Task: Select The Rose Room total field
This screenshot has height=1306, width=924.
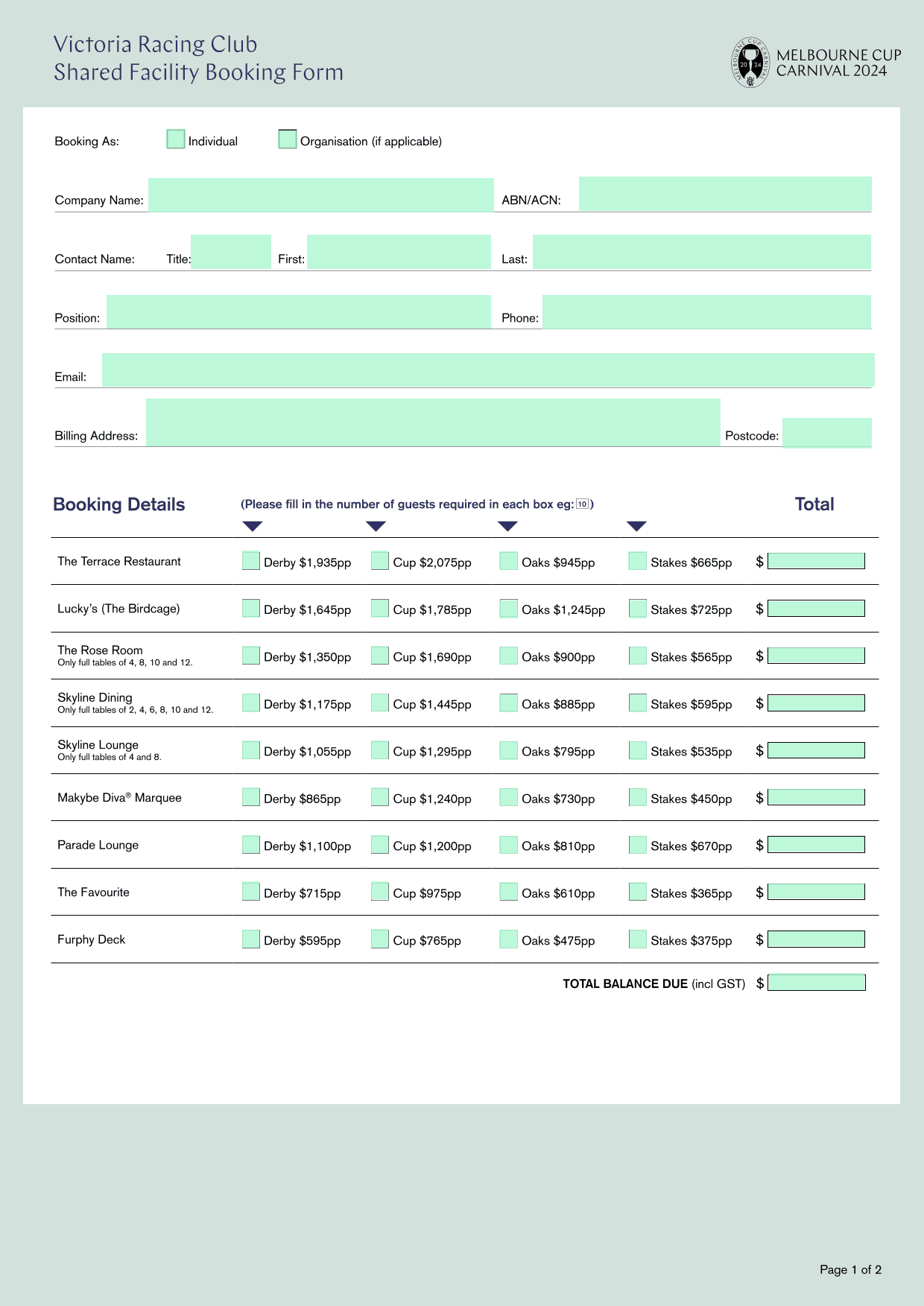Action: pos(816,656)
